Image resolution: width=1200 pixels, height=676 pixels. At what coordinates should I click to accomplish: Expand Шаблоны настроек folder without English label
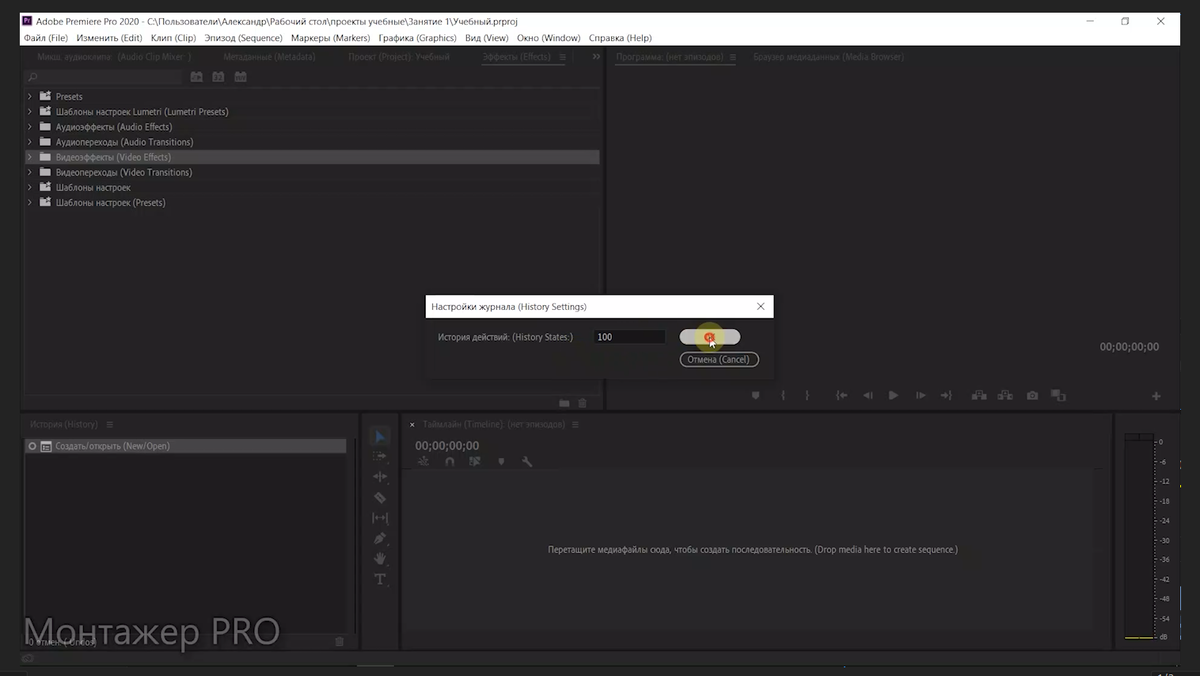(x=30, y=187)
